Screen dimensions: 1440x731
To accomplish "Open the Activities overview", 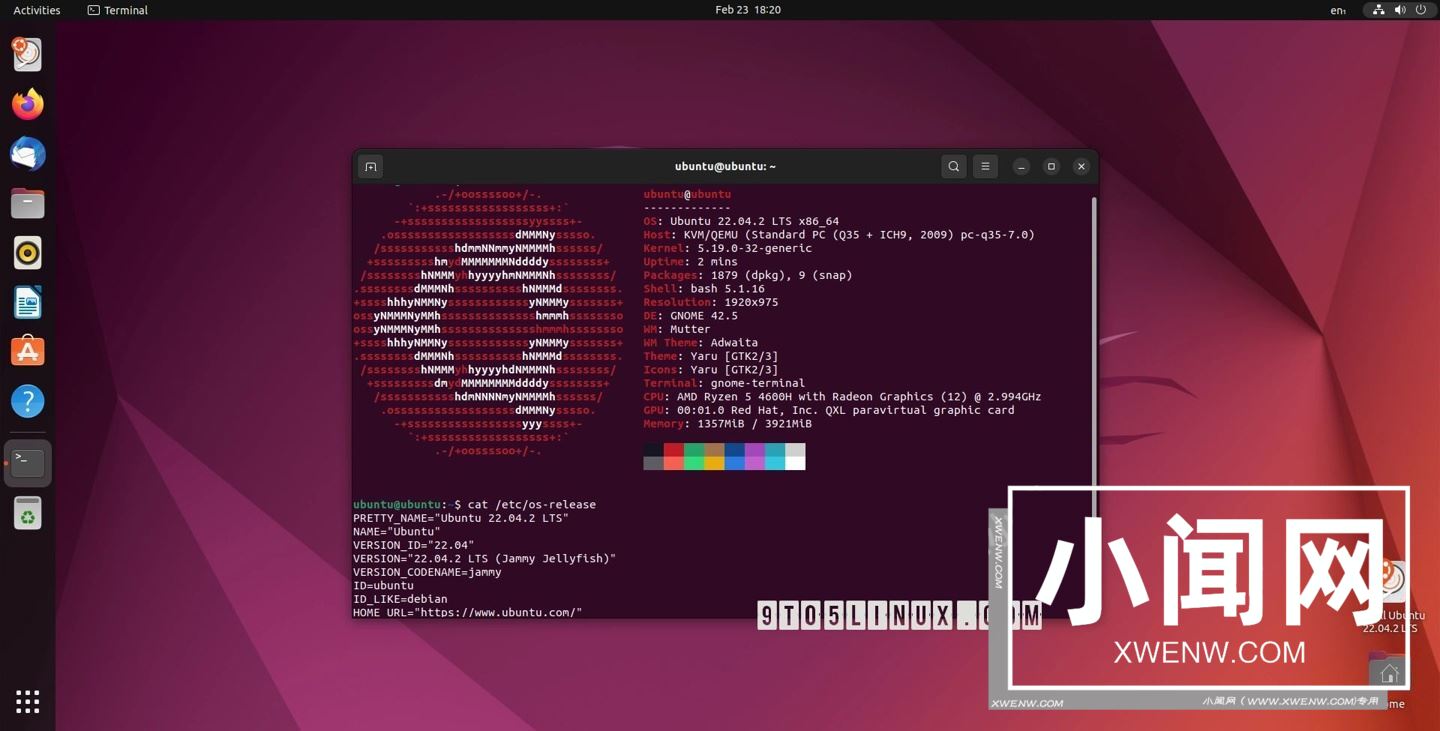I will coord(37,10).
